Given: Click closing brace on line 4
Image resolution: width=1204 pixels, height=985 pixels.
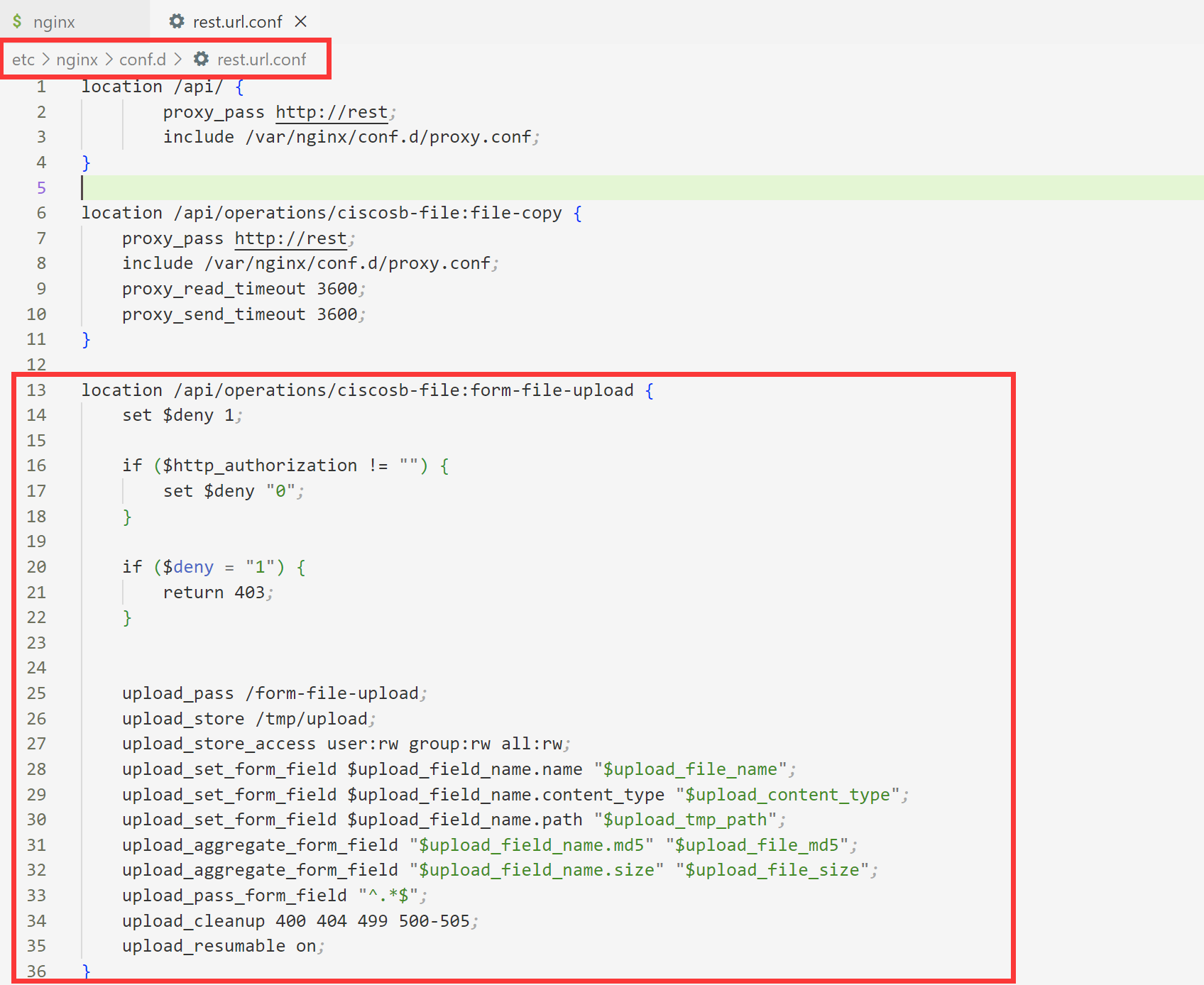Looking at the screenshot, I should click(86, 163).
